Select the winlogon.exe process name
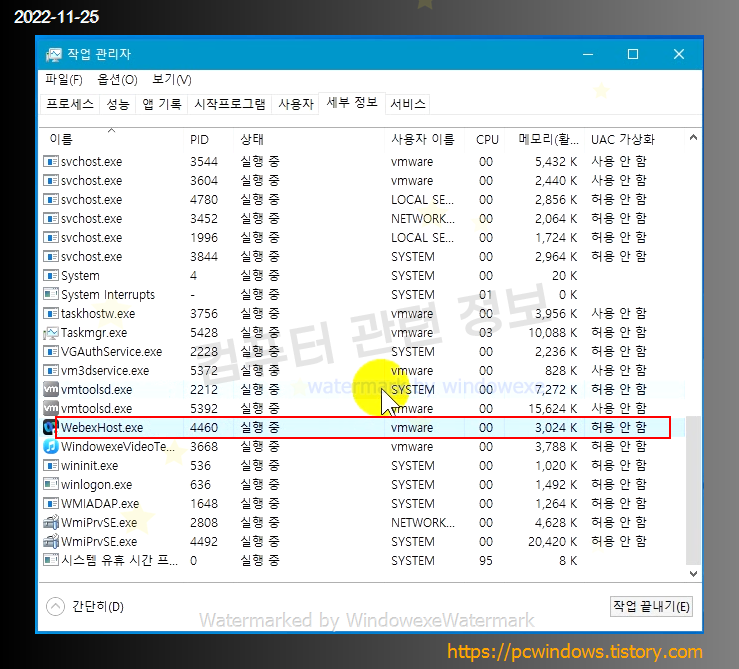The height and width of the screenshot is (669, 739). [97, 485]
